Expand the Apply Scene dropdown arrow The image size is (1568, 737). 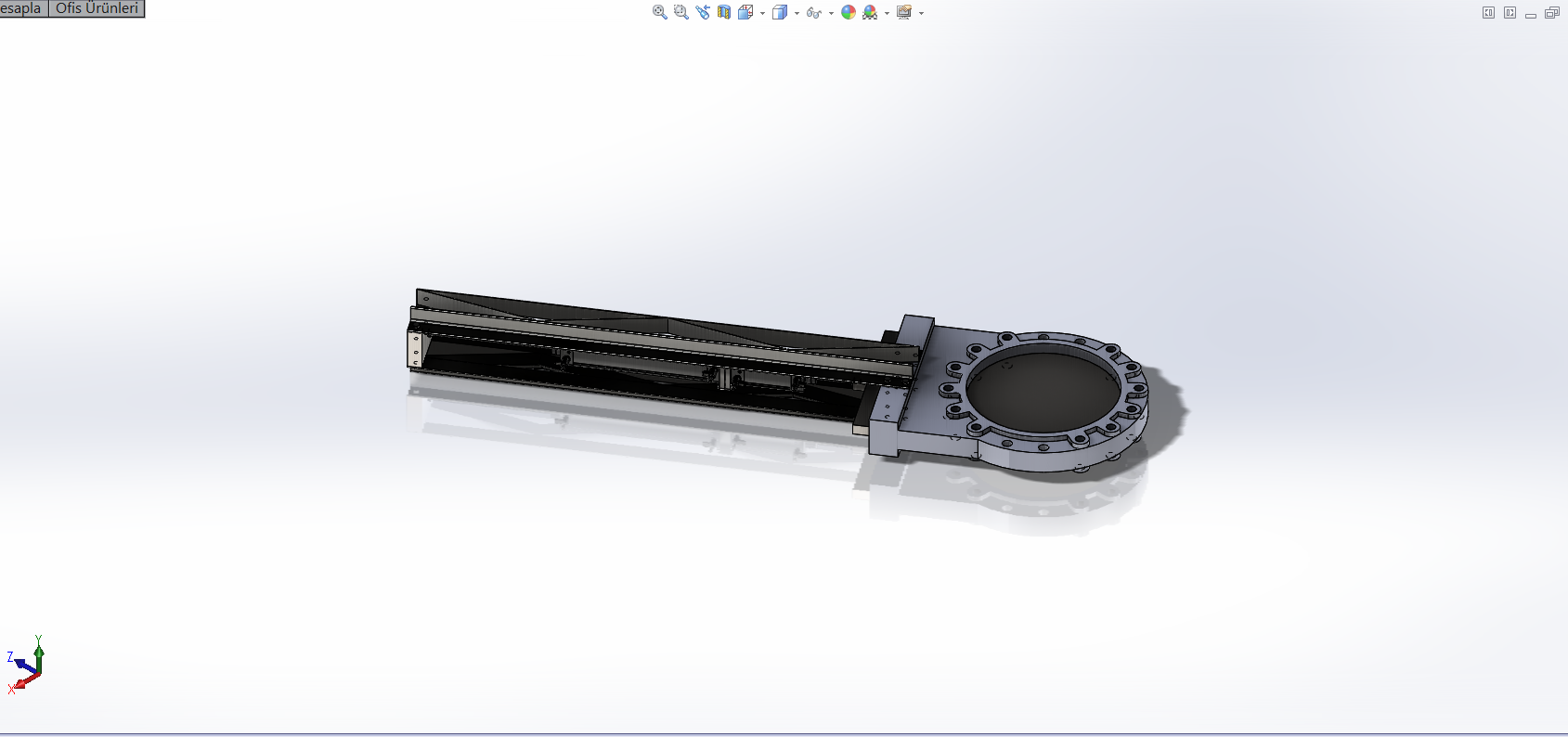coord(887,13)
